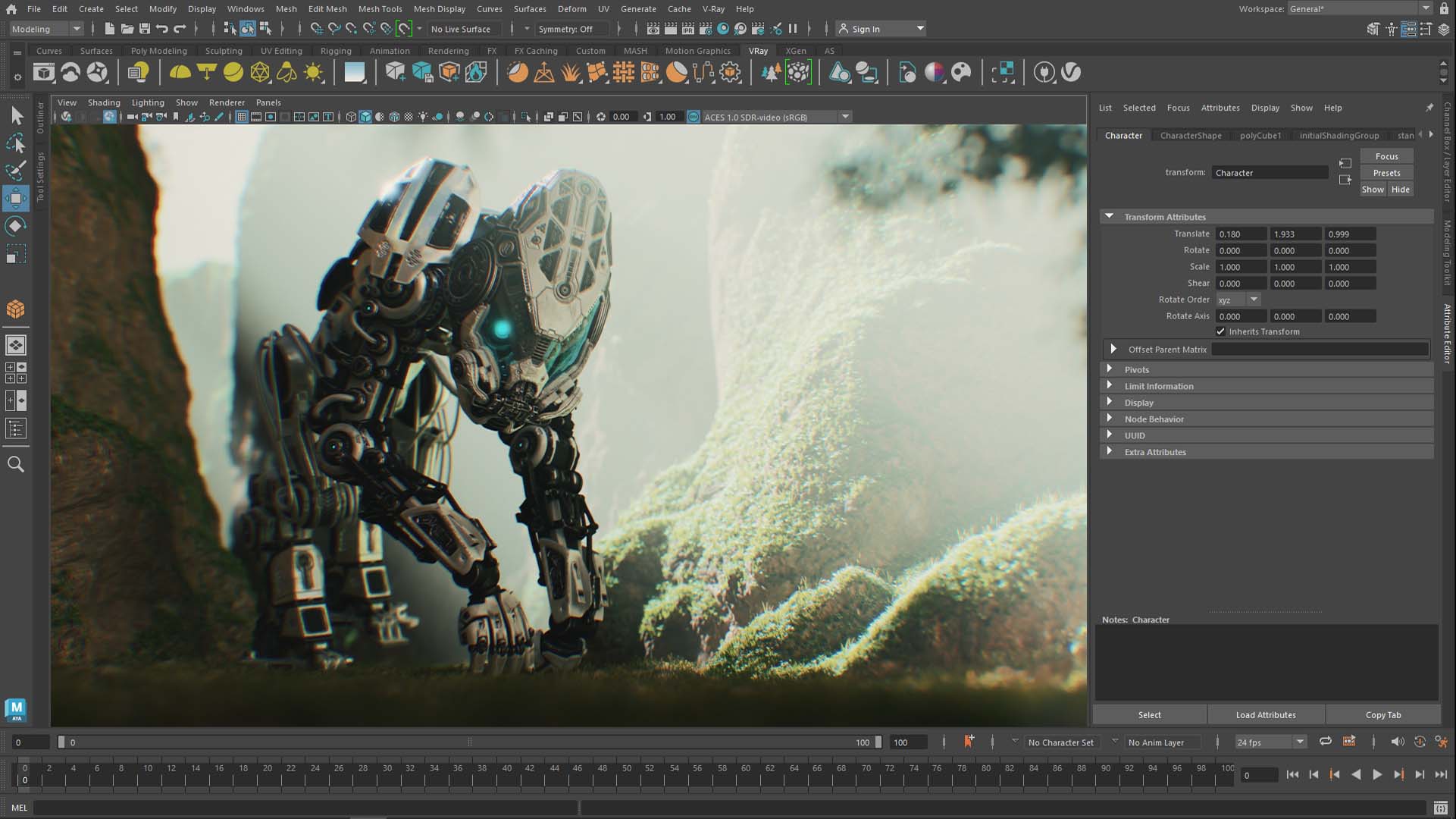Expand the Pivots section
The height and width of the screenshot is (819, 1456).
1113,369
